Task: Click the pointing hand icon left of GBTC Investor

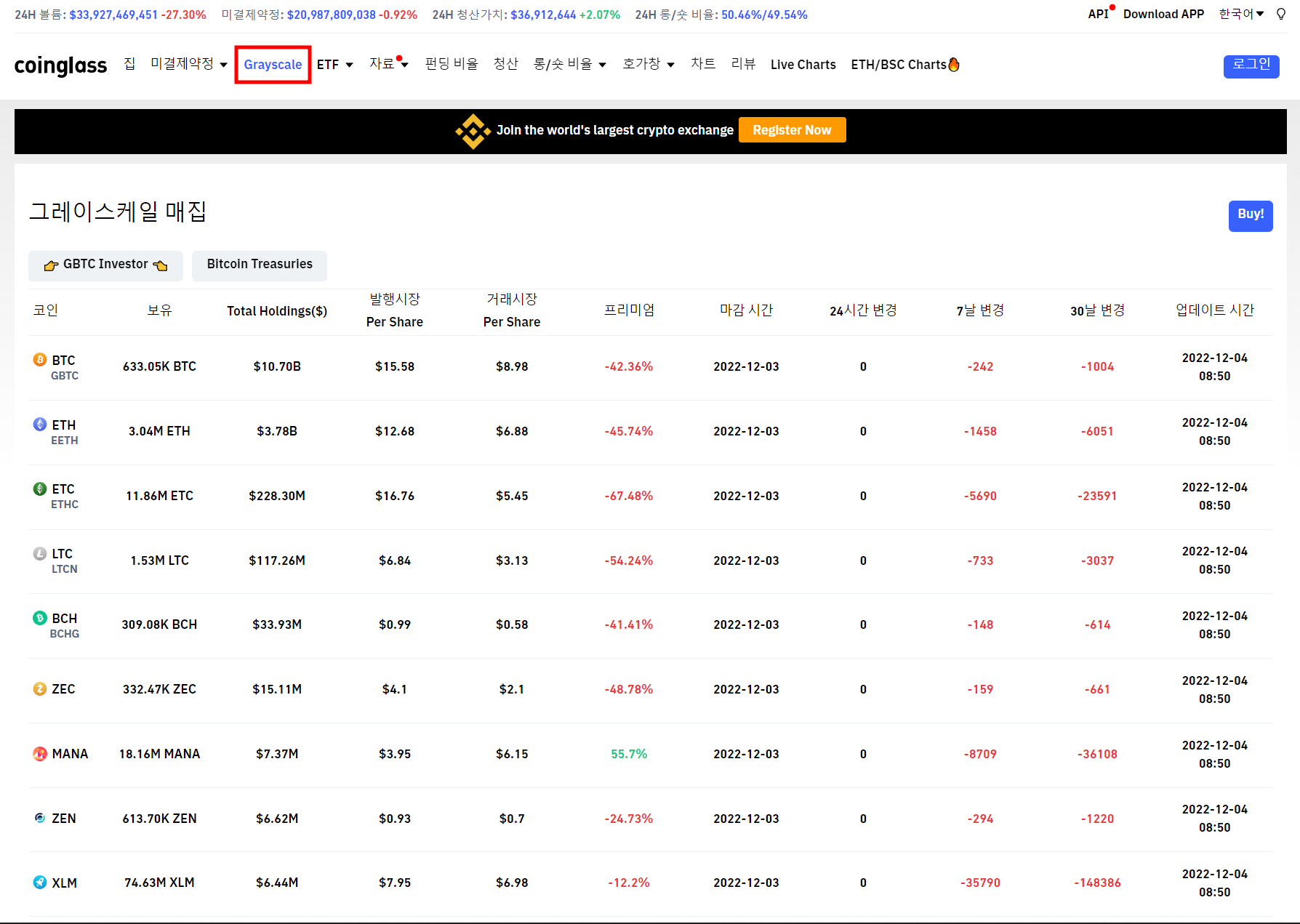Action: pyautogui.click(x=51, y=265)
